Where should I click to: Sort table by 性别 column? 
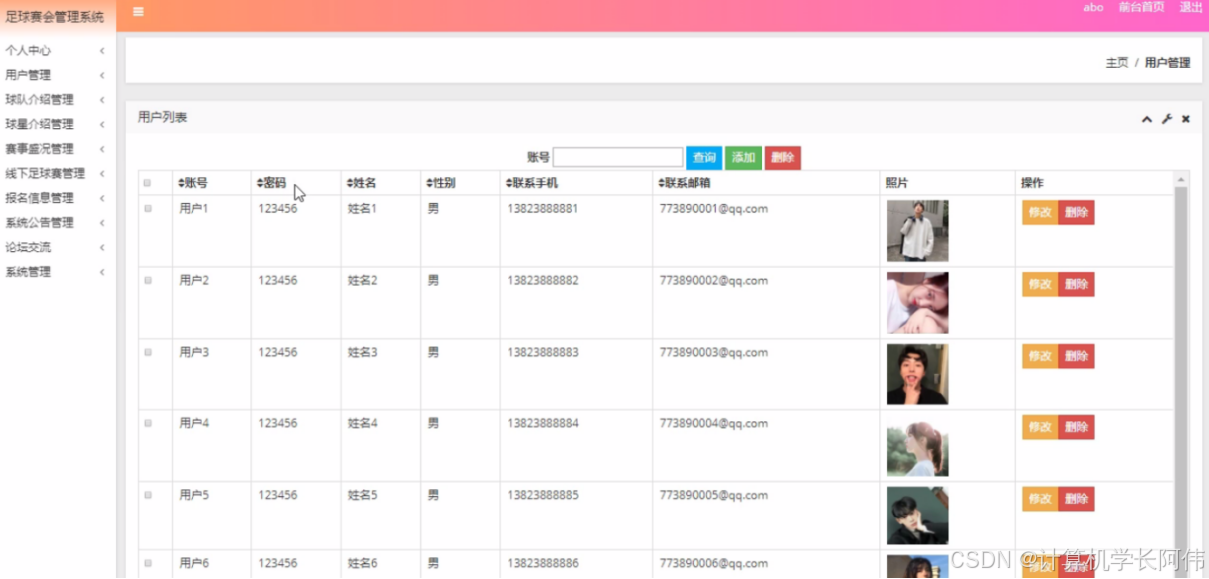click(x=440, y=183)
